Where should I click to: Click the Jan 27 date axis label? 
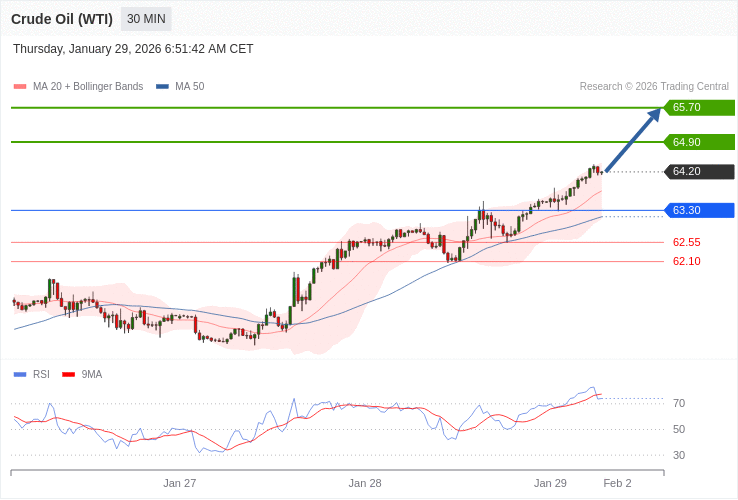click(x=180, y=483)
